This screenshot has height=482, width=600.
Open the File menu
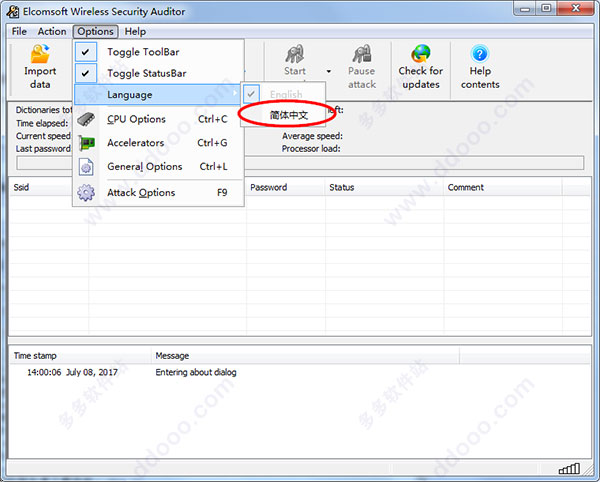click(19, 31)
